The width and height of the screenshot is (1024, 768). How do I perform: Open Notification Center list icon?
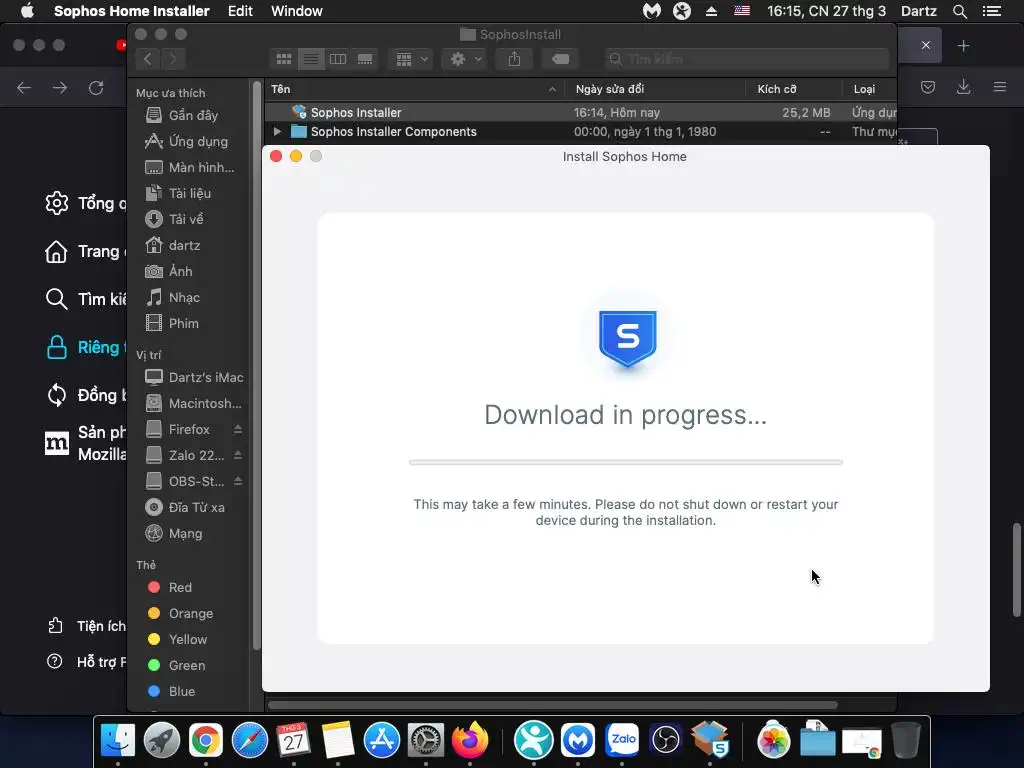coord(992,11)
